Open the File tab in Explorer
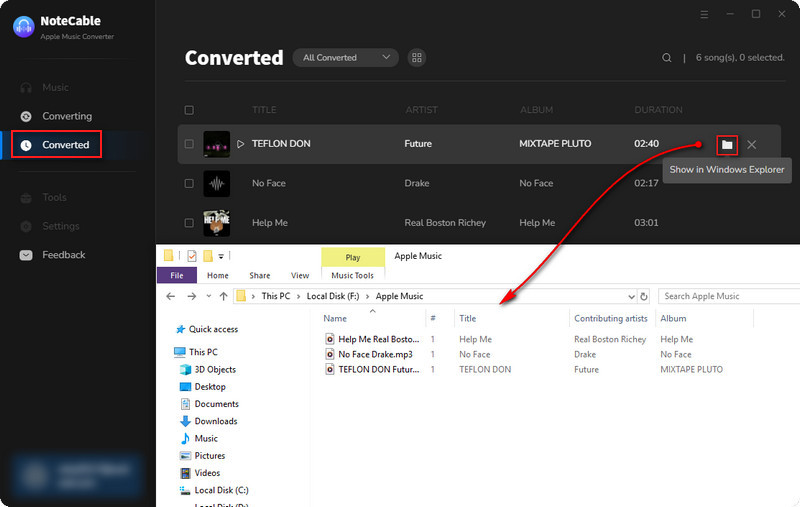 tap(177, 275)
